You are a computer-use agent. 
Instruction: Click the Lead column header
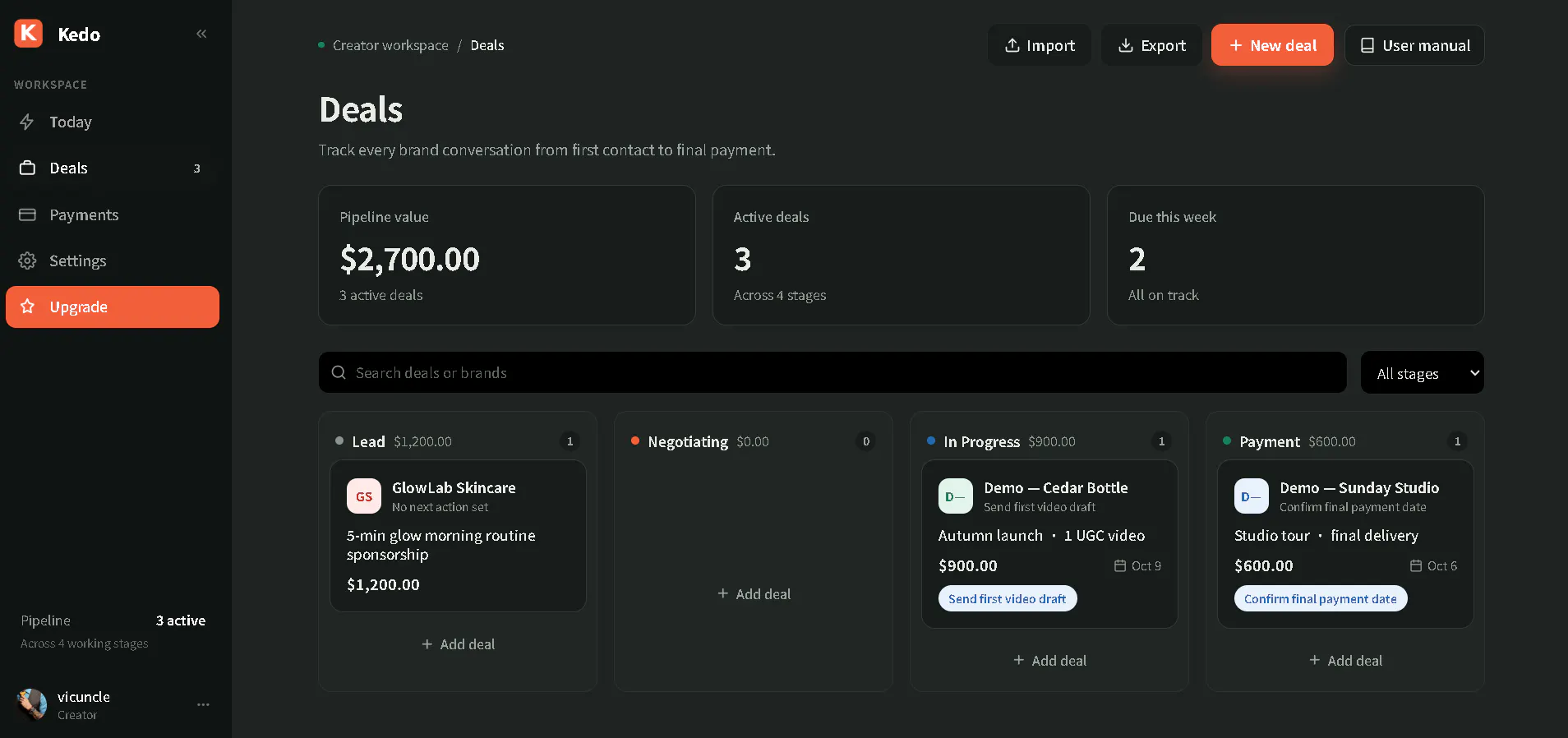[x=368, y=441]
